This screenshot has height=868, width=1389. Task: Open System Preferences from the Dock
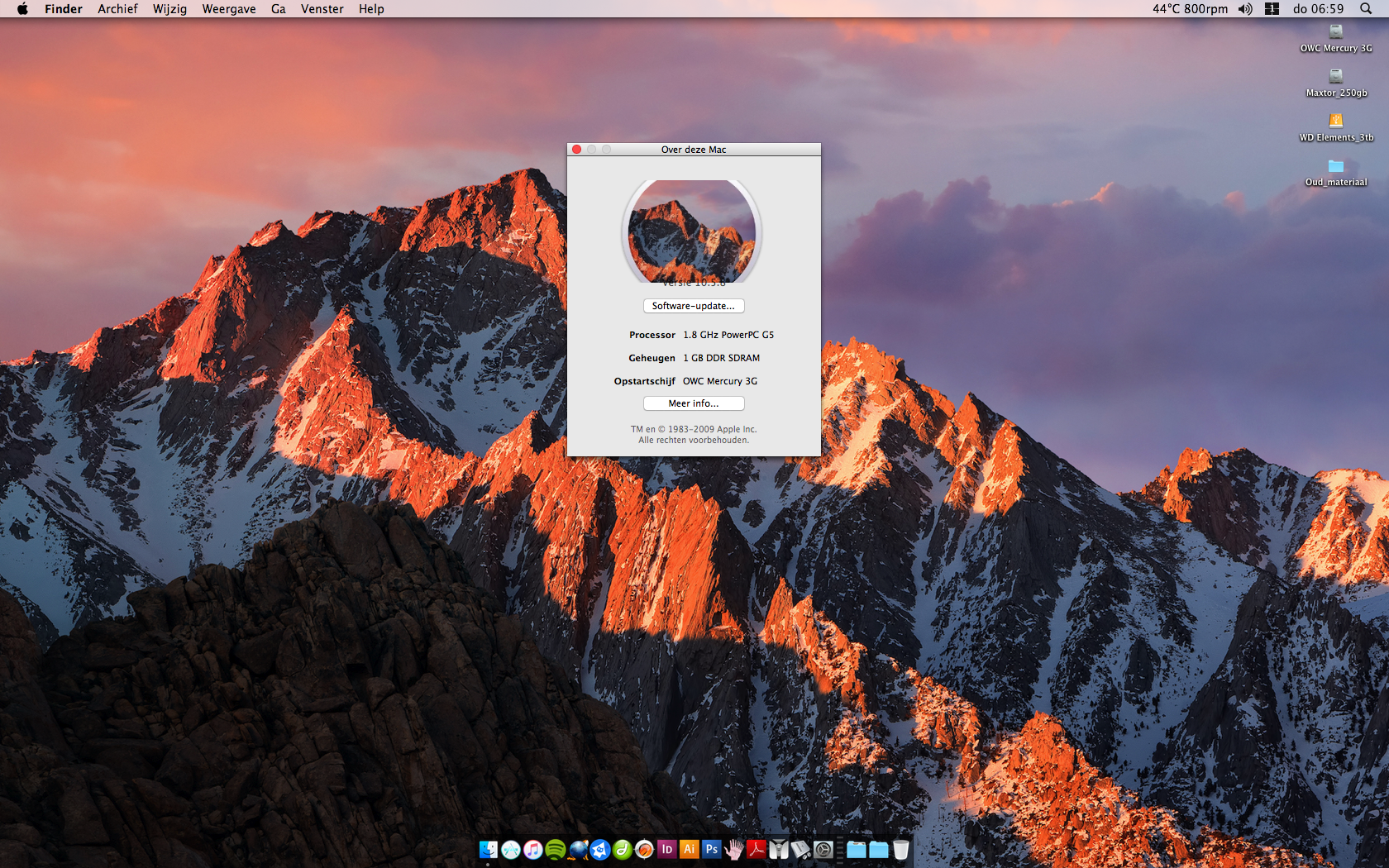[823, 849]
